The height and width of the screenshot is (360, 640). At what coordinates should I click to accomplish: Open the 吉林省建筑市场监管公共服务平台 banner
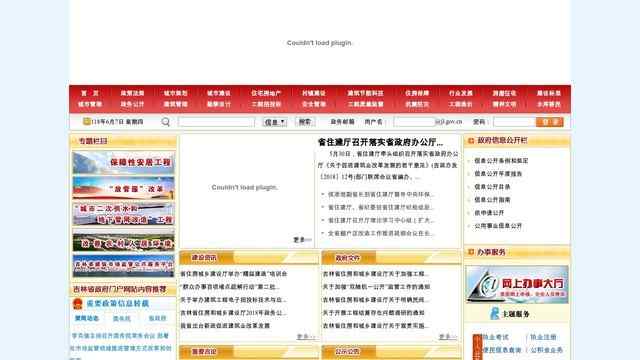tap(123, 266)
